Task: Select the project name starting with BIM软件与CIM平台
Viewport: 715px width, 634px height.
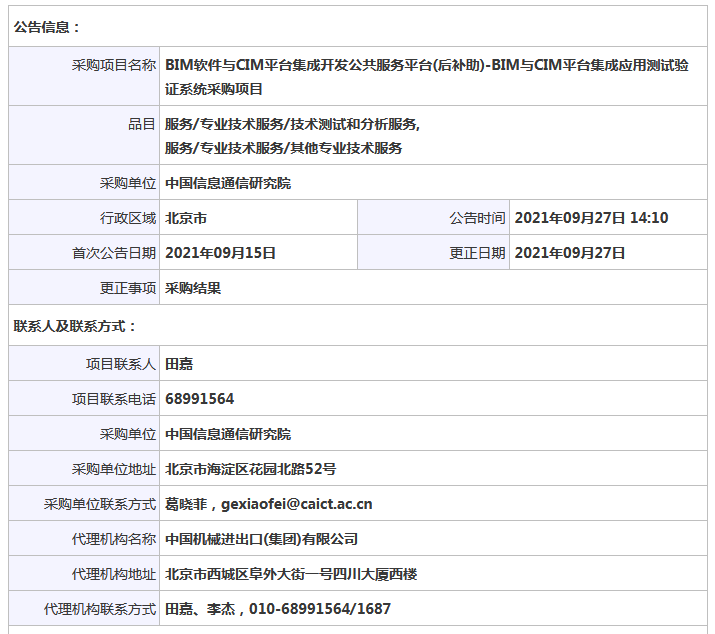Action: click(427, 77)
